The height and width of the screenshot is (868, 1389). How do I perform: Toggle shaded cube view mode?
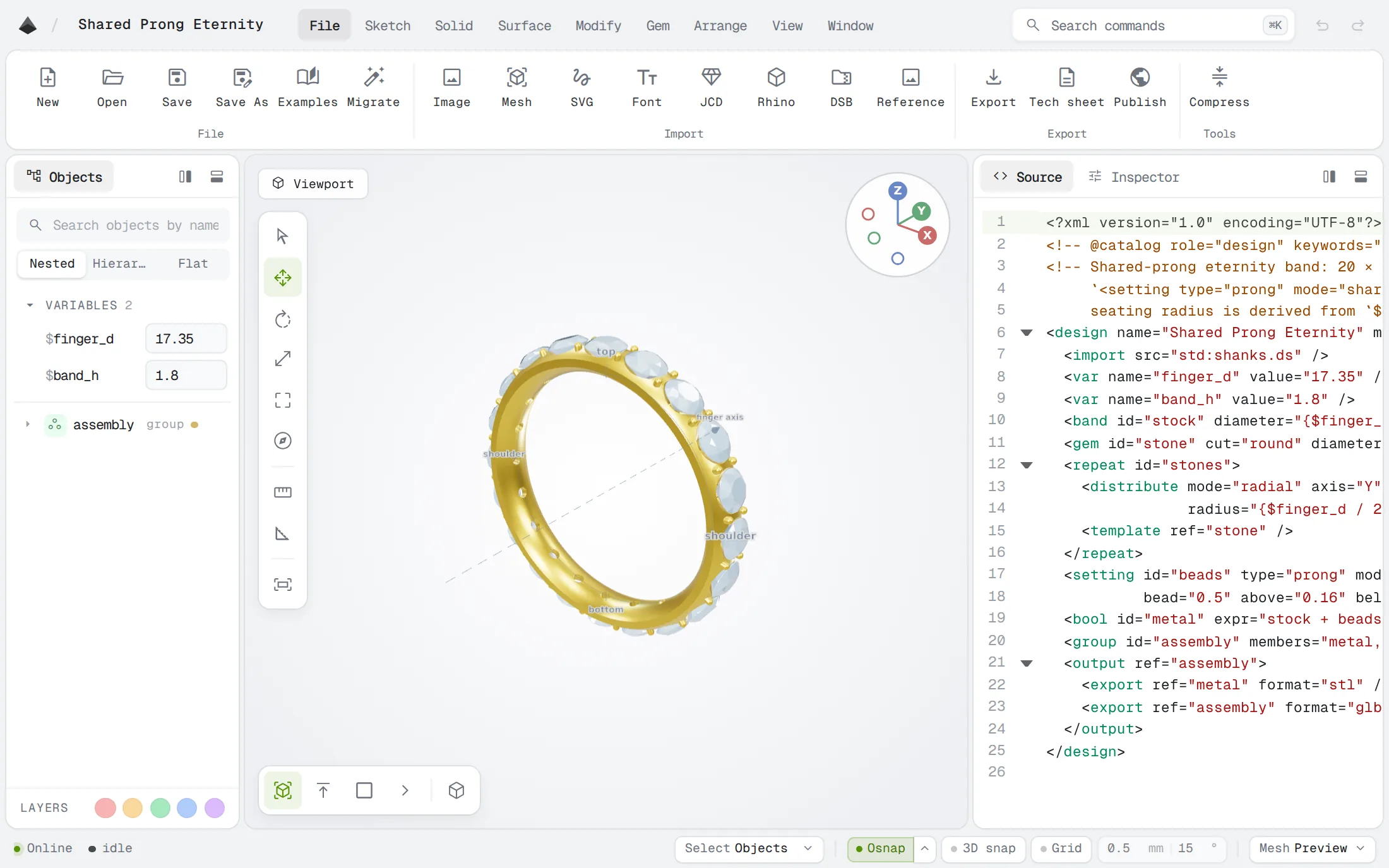tap(456, 790)
